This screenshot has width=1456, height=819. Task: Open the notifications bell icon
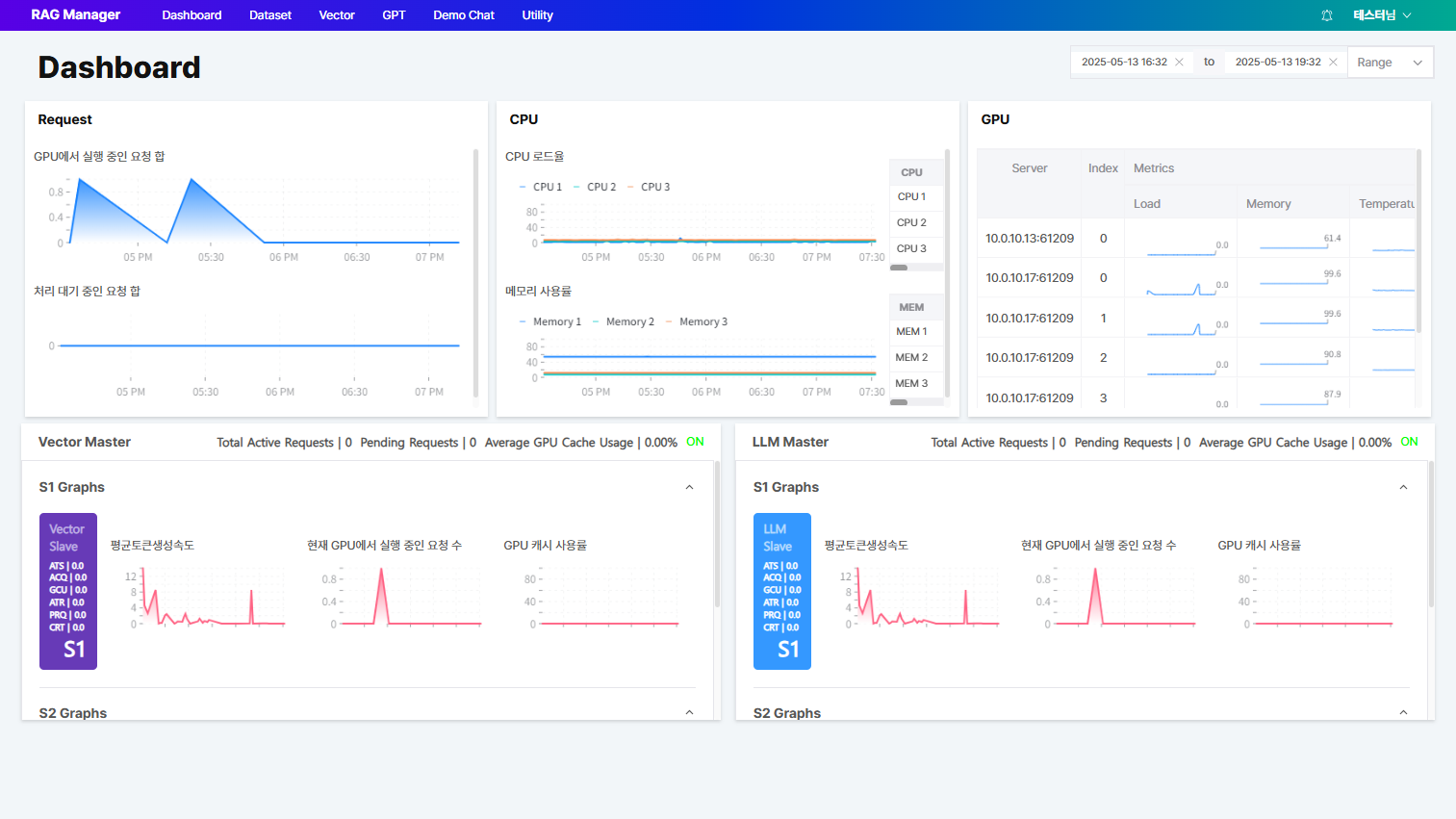tap(1327, 15)
